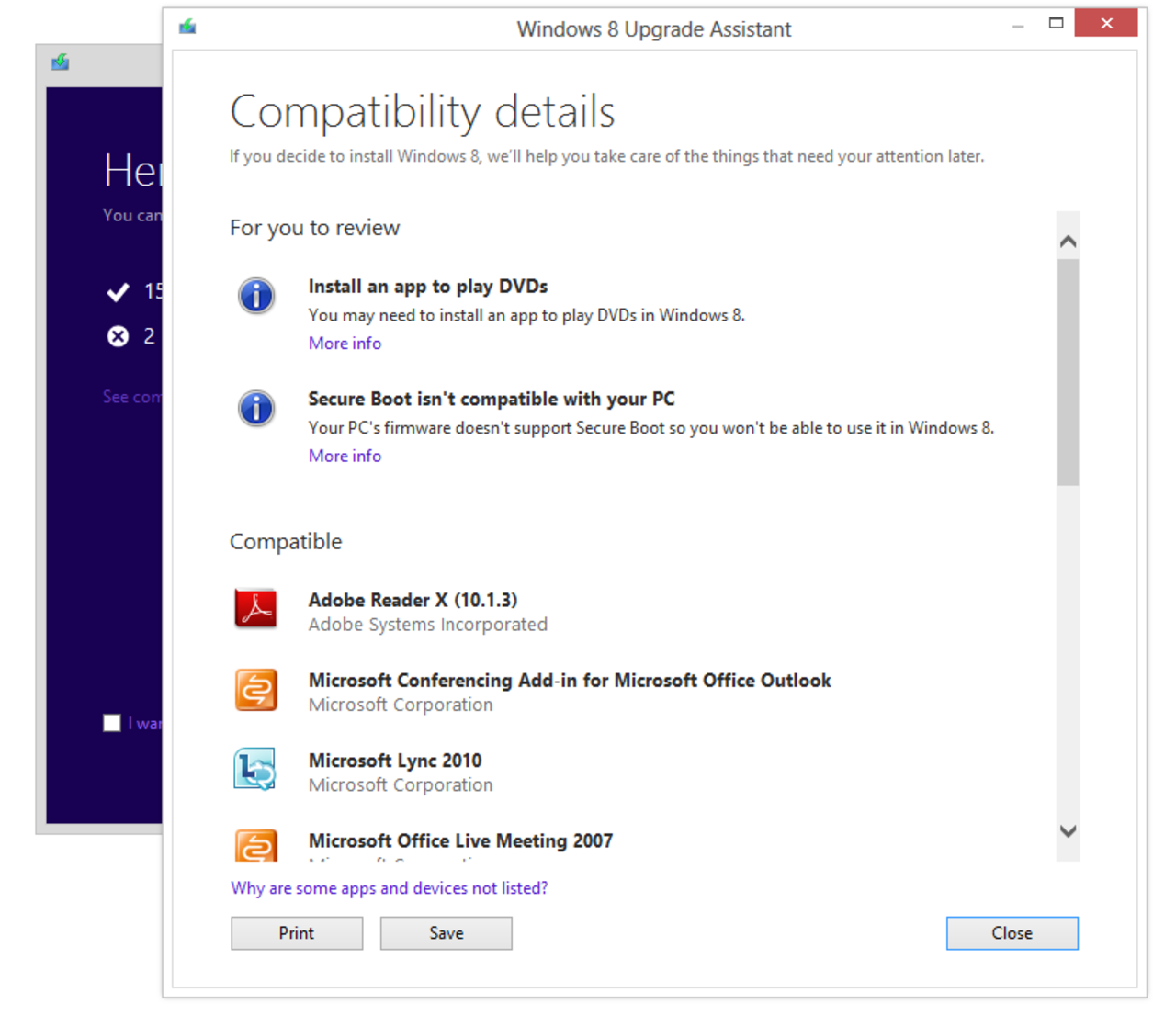This screenshot has width=1176, height=1015.
Task: Click the Upgrade Assistant icon on the background window
Action: click(59, 62)
